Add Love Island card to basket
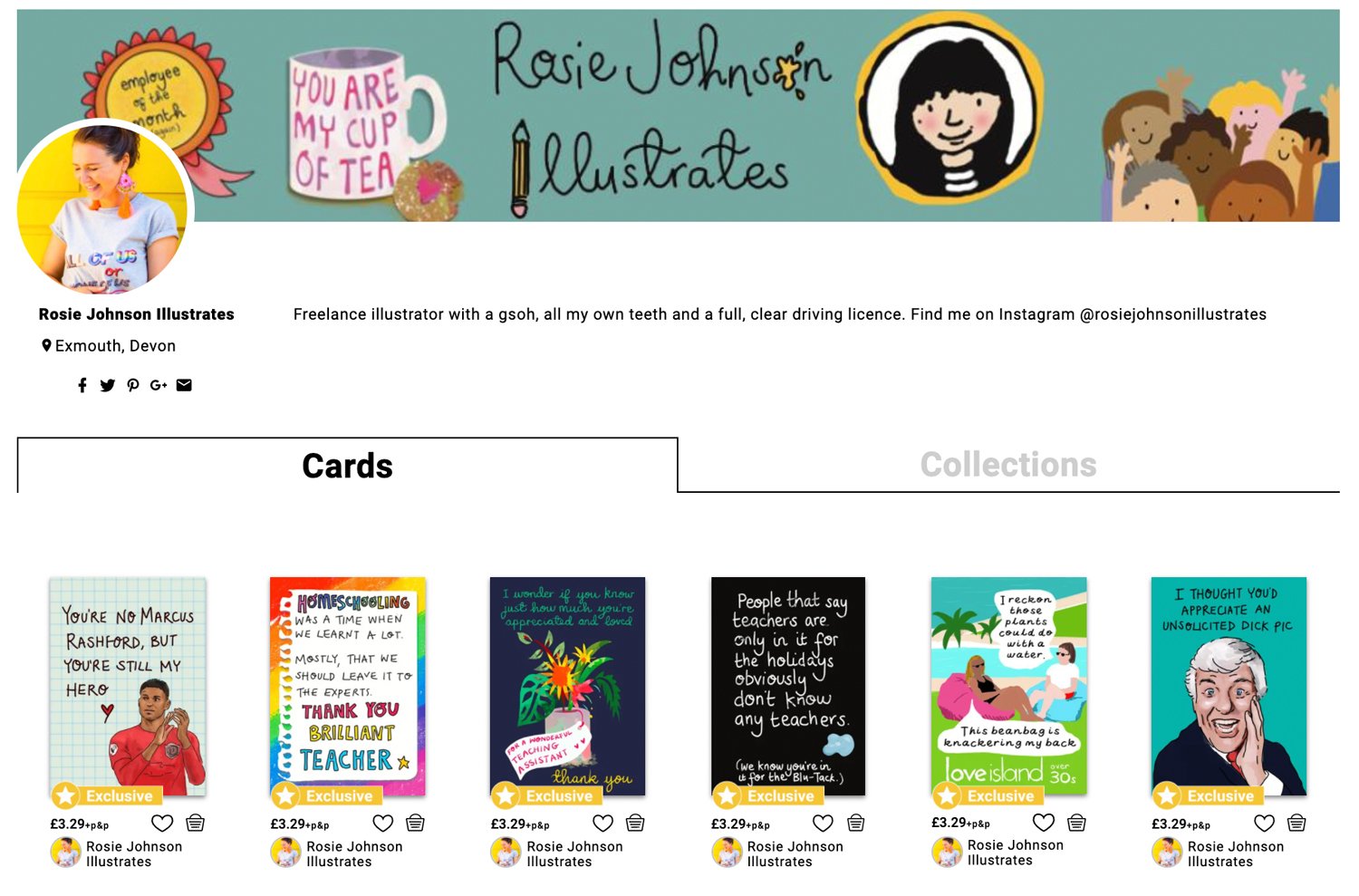Viewport: 1359px width, 896px height. (x=1076, y=822)
